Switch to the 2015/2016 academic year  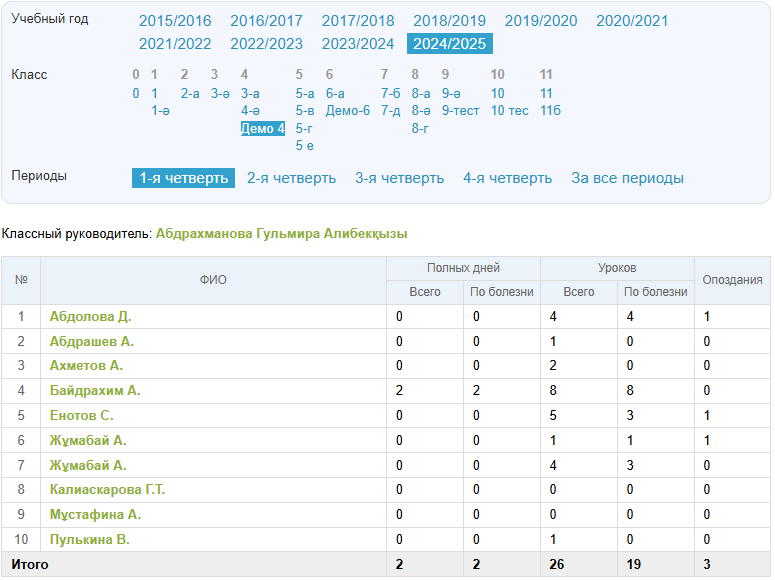coord(175,21)
